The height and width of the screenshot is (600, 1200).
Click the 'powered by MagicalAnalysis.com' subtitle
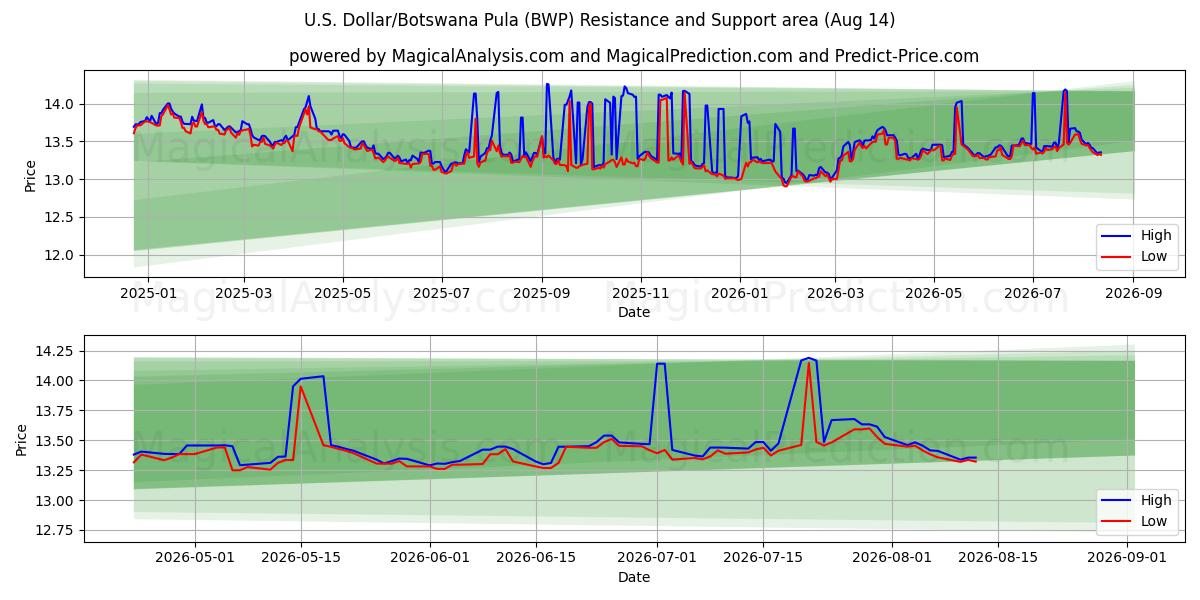[x=634, y=56]
